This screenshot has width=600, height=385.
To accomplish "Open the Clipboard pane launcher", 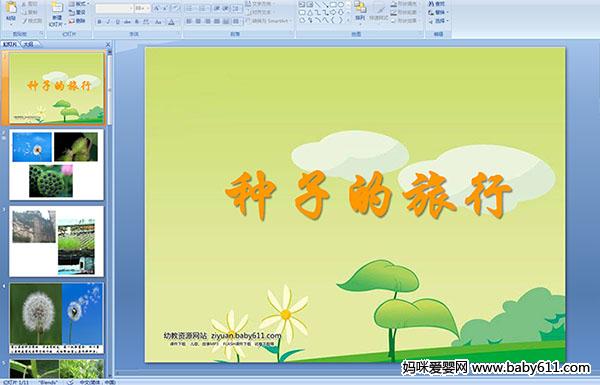I will point(41,34).
